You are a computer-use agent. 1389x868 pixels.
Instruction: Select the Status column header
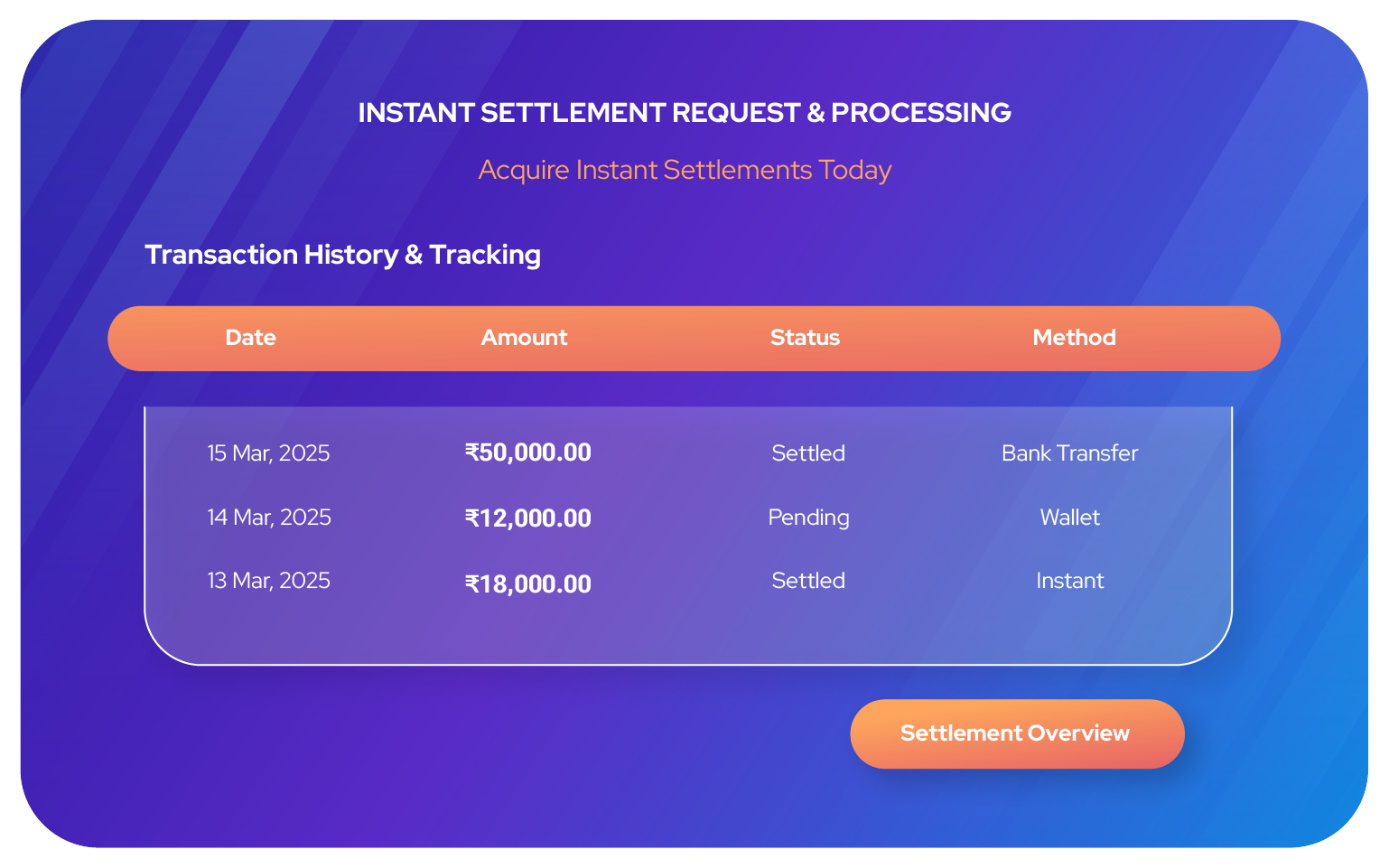(805, 338)
